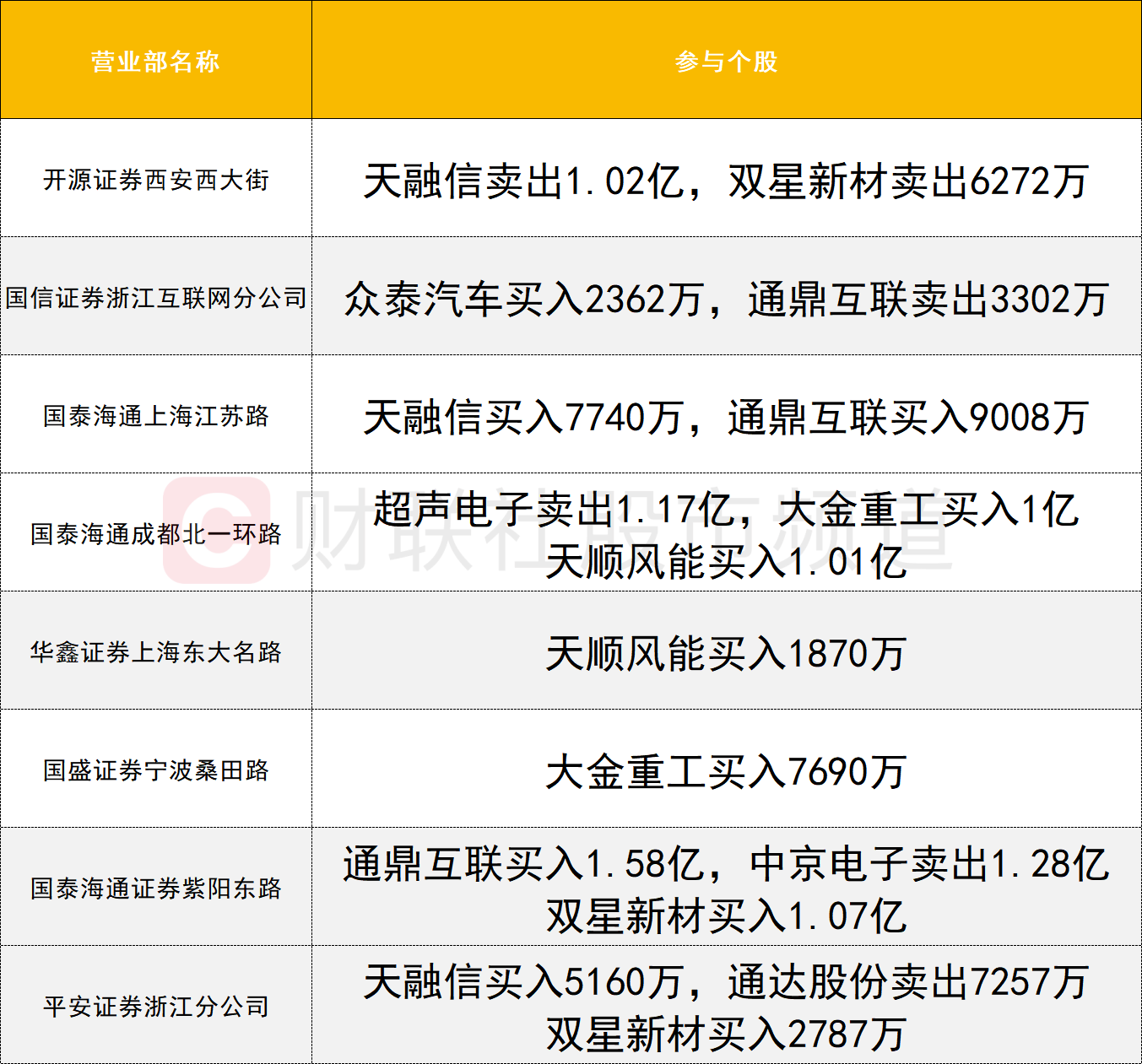Click the 营业部名称 column header
The height and width of the screenshot is (1064, 1142).
pyautogui.click(x=156, y=61)
